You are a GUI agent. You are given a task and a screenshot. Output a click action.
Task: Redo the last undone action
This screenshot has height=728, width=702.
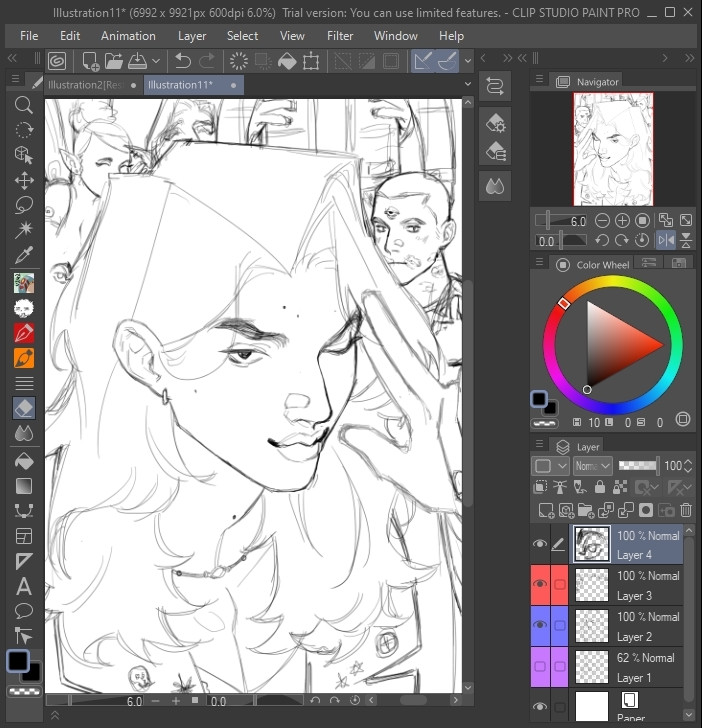tap(207, 61)
